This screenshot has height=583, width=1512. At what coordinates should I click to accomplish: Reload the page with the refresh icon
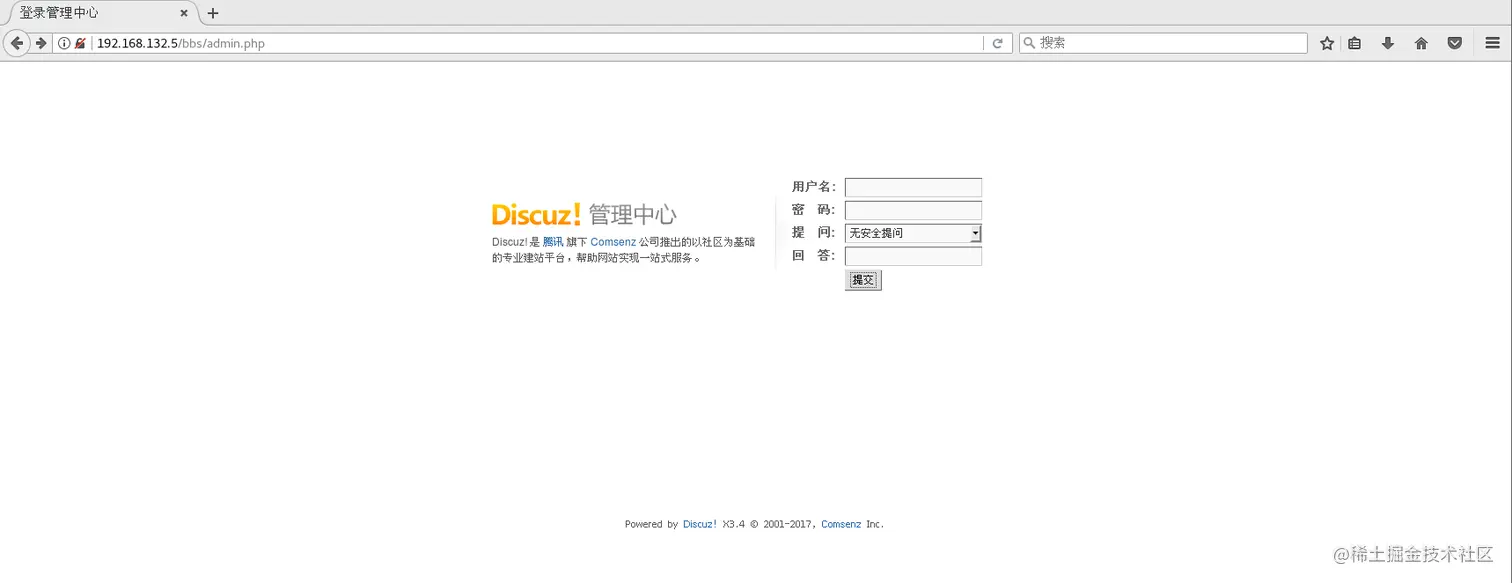[x=997, y=44]
